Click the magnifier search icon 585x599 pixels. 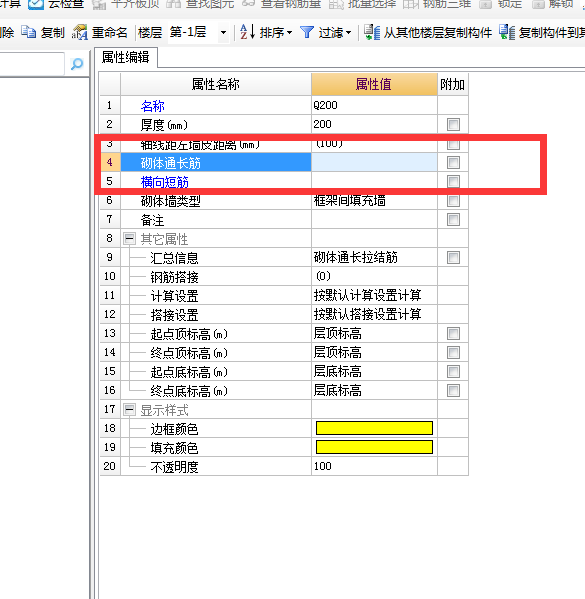77,64
